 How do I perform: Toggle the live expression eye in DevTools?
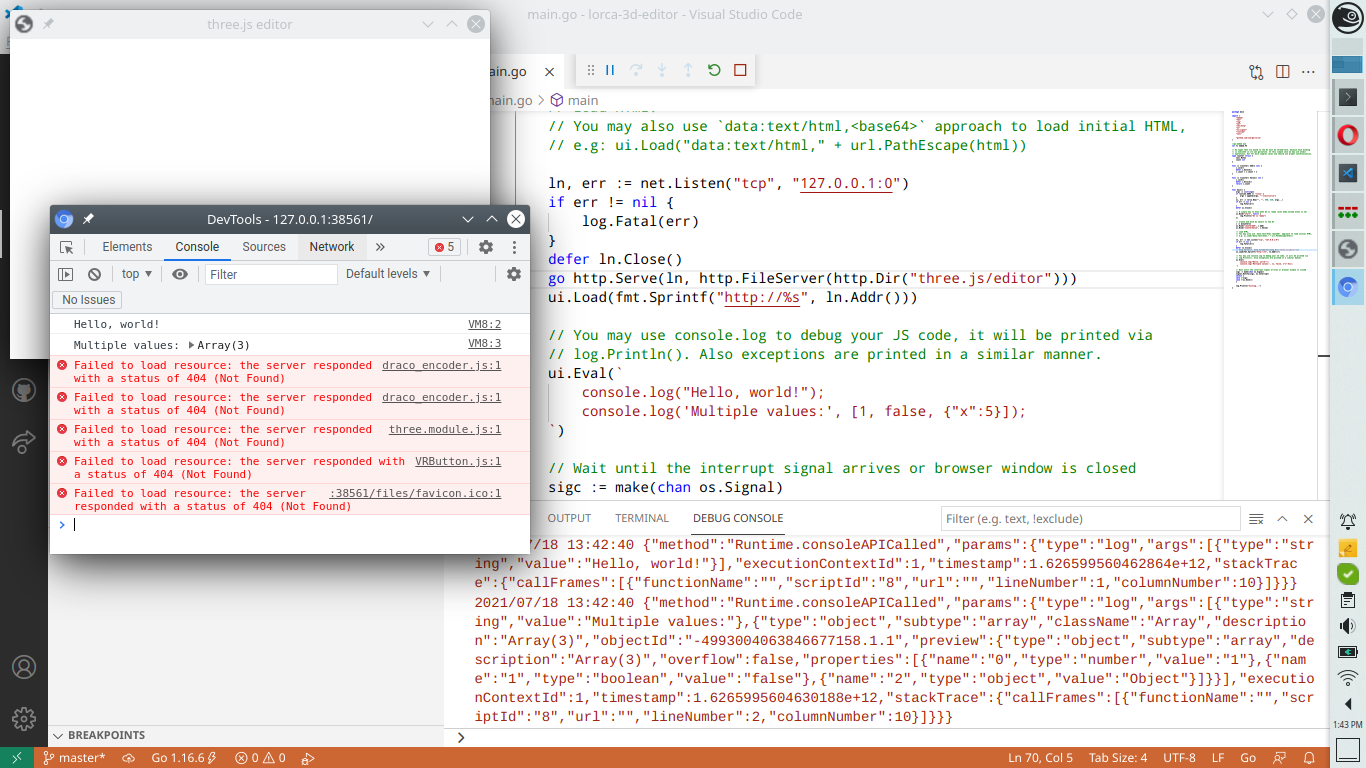point(178,274)
